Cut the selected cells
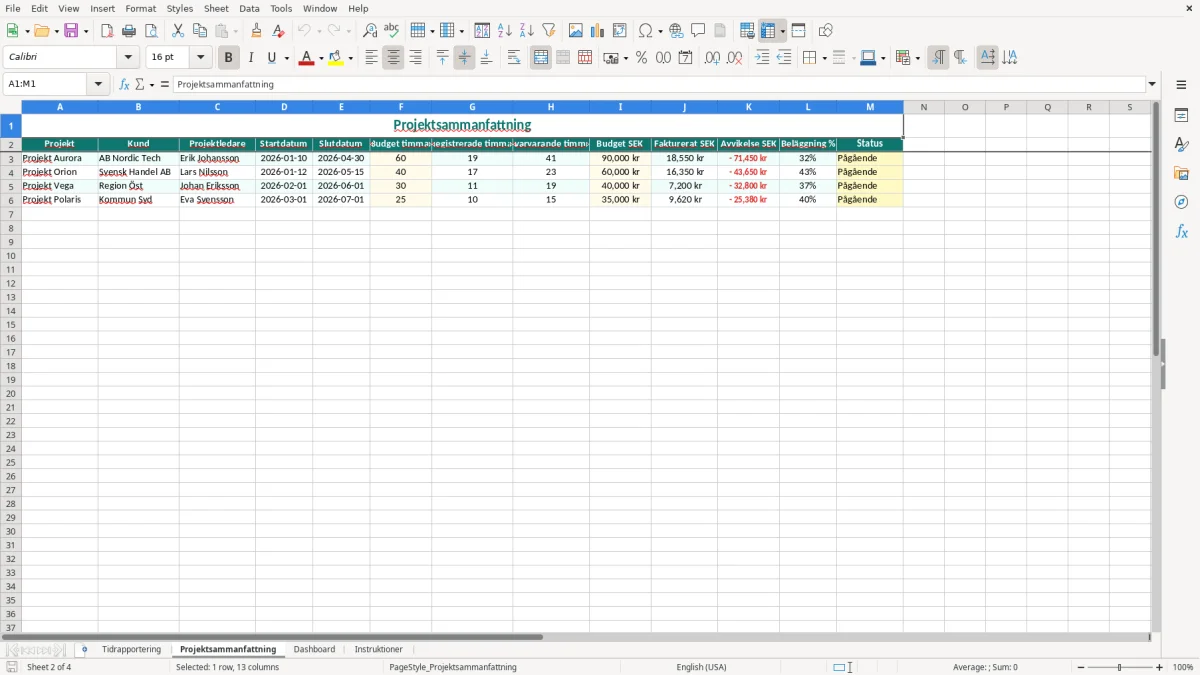This screenshot has width=1200, height=675. [x=178, y=31]
